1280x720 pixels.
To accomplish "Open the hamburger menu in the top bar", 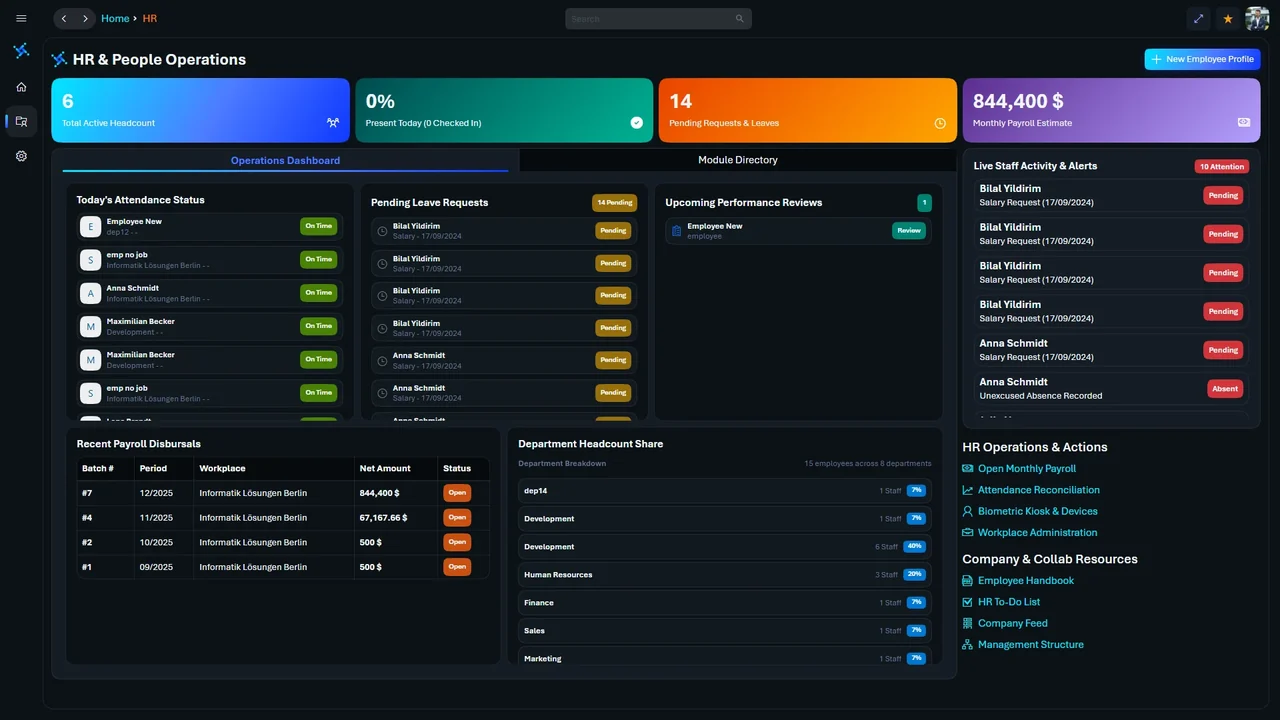I will 21,19.
